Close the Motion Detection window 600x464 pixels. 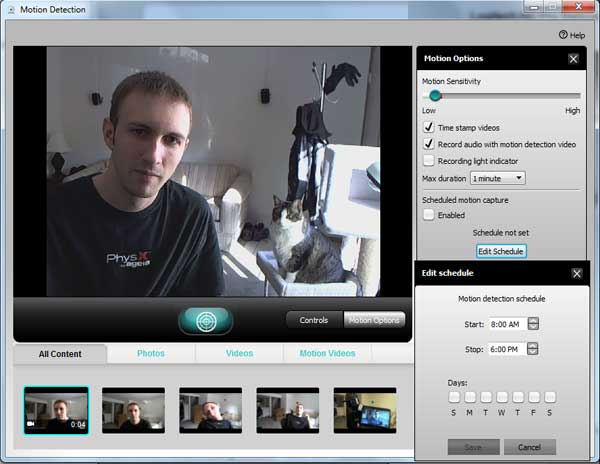(578, 6)
